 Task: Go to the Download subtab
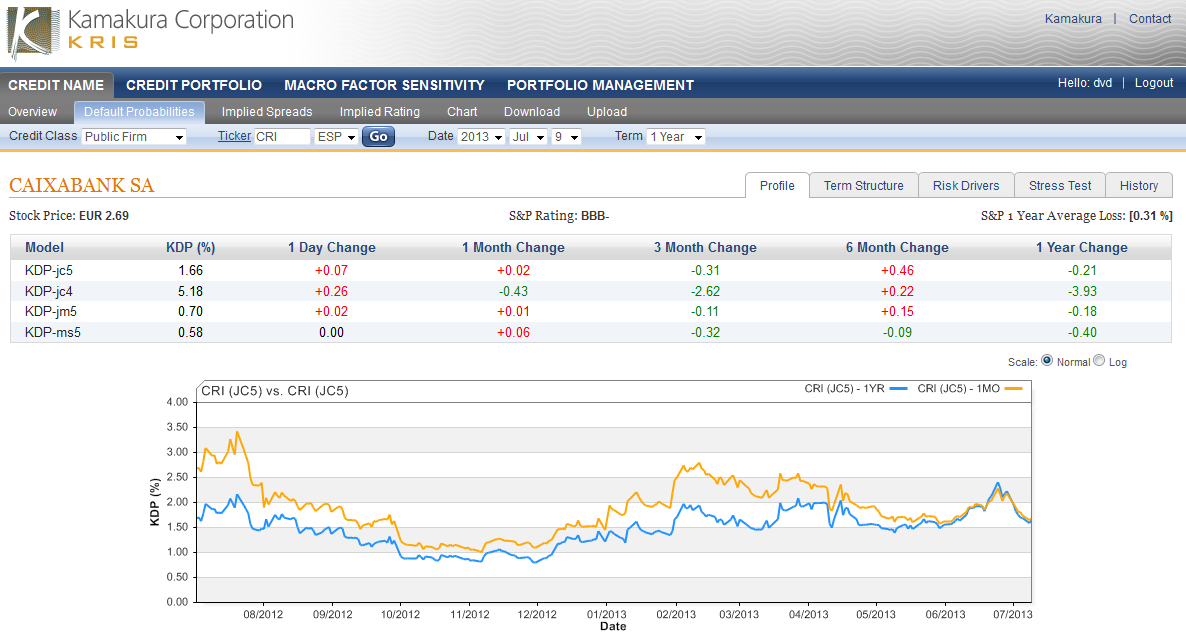coord(532,111)
